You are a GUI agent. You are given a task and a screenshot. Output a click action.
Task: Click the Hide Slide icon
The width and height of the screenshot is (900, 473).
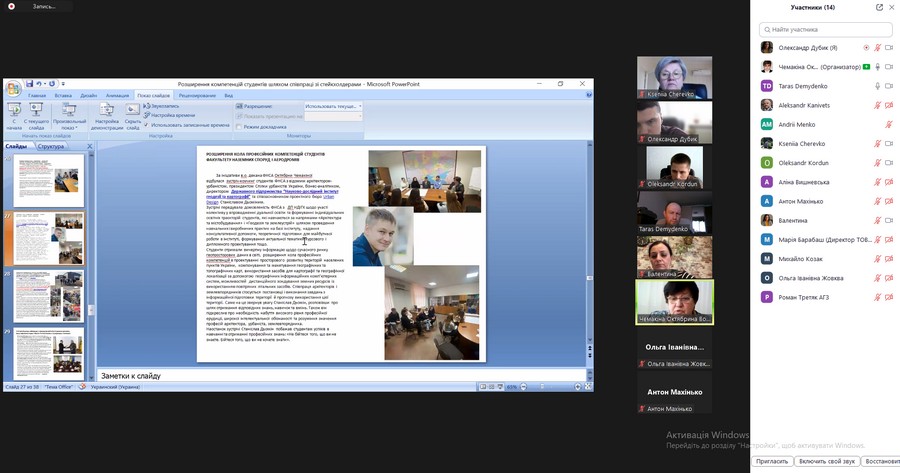tap(133, 112)
